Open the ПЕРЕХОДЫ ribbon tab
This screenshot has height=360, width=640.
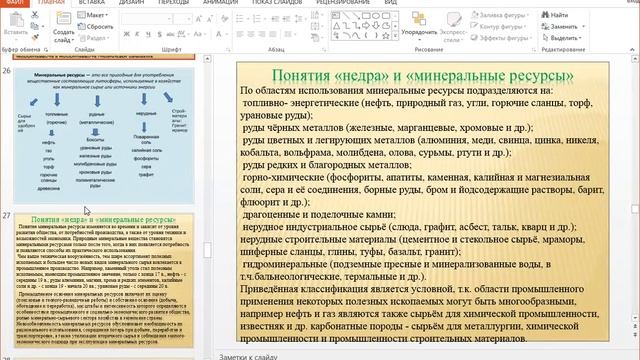[x=173, y=2]
